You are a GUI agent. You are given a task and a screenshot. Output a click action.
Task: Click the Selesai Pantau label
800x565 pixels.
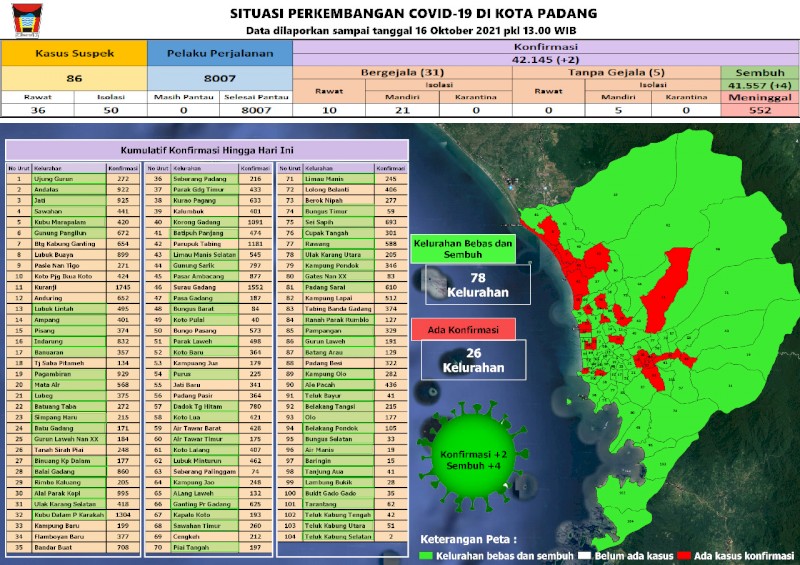[x=256, y=96]
